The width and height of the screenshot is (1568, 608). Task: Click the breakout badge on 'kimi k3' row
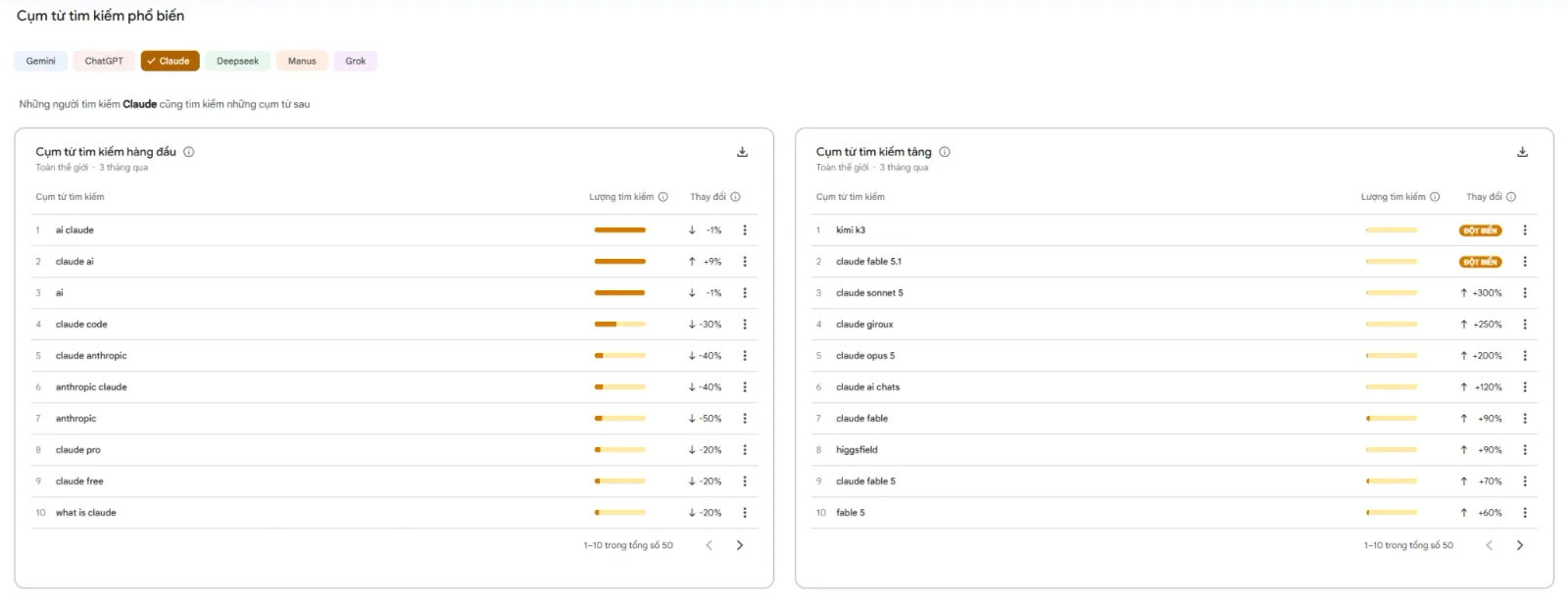1480,230
